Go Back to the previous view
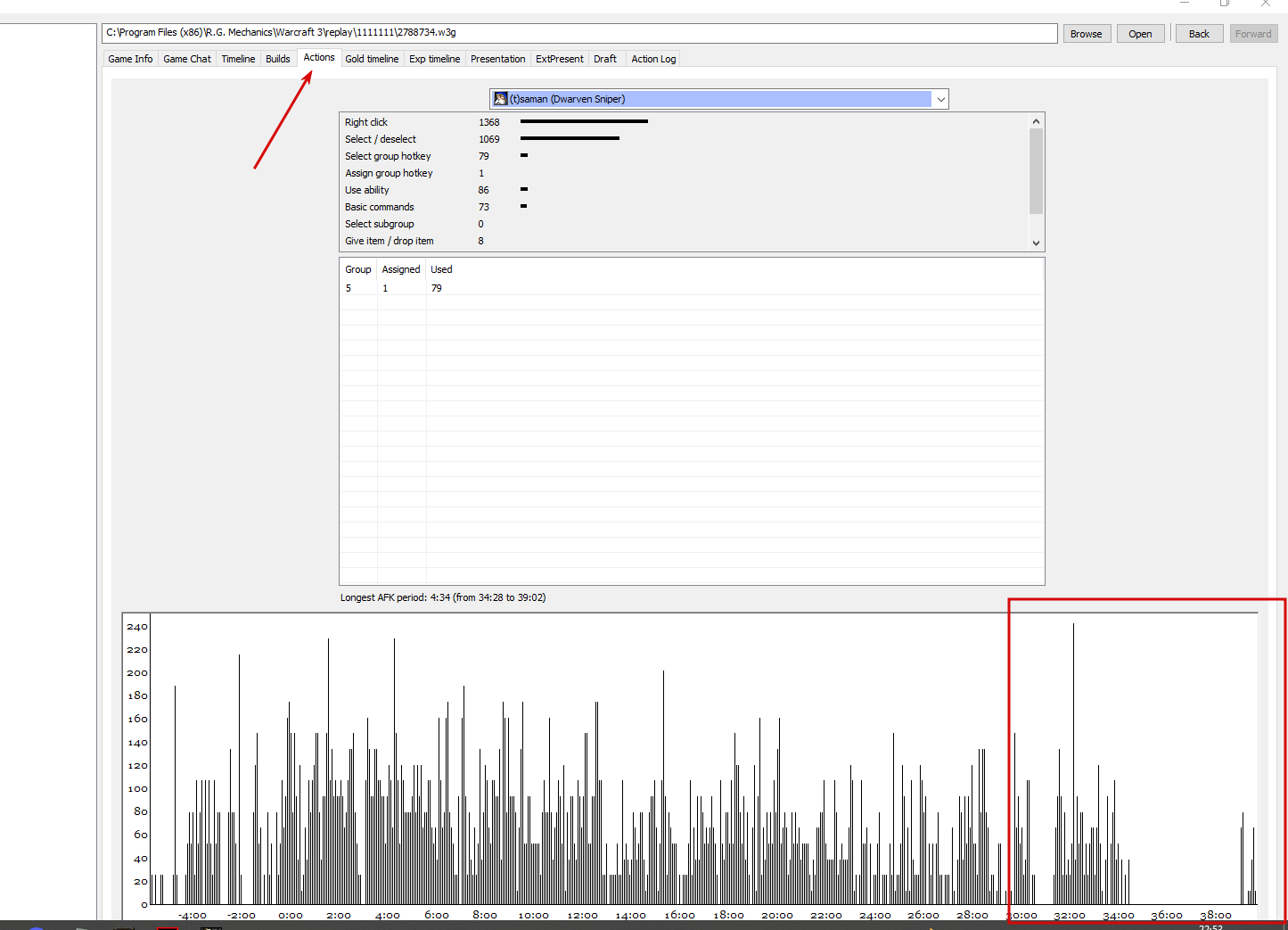 coord(1199,34)
